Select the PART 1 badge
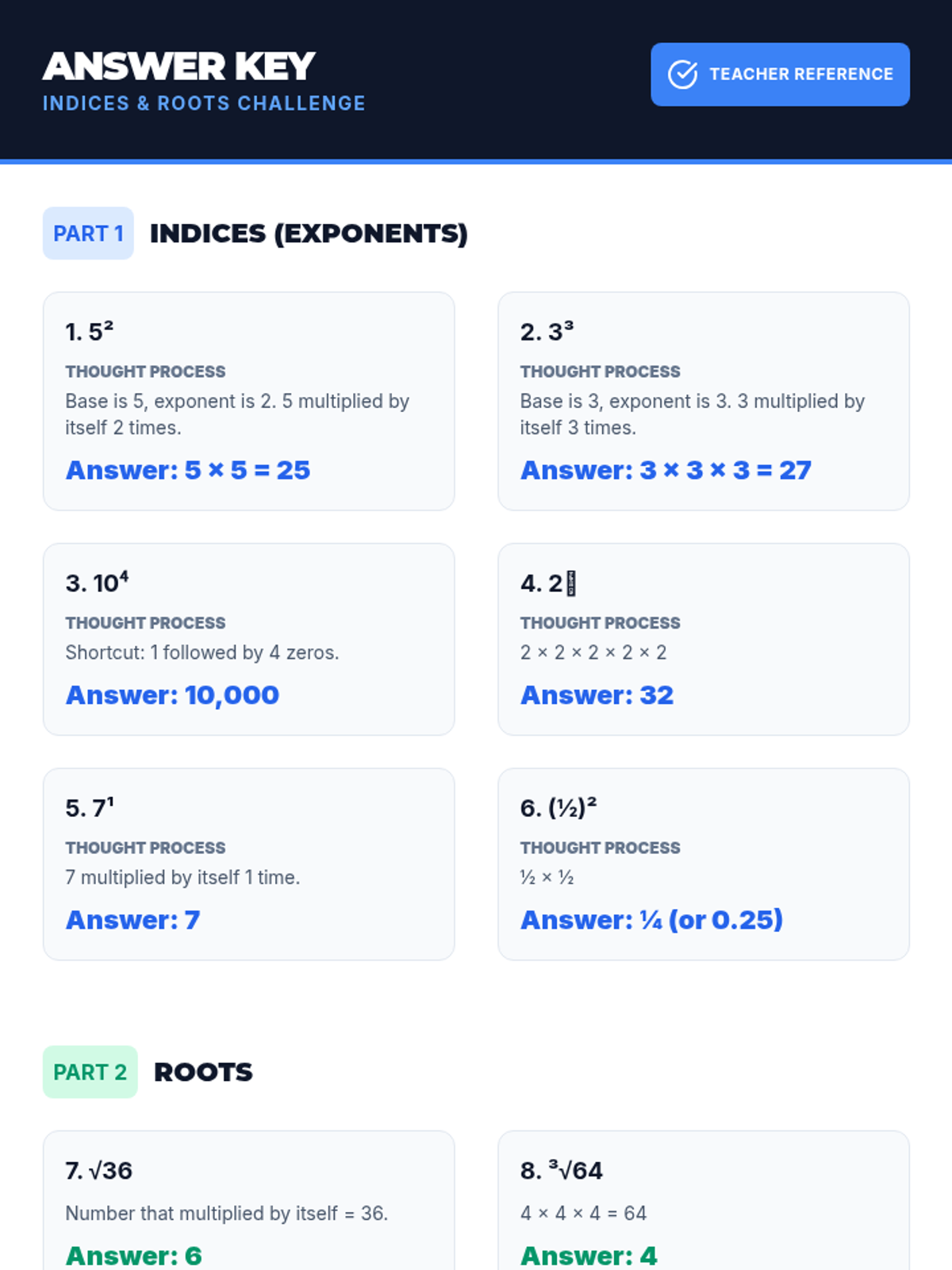The height and width of the screenshot is (1270, 952). (x=88, y=233)
